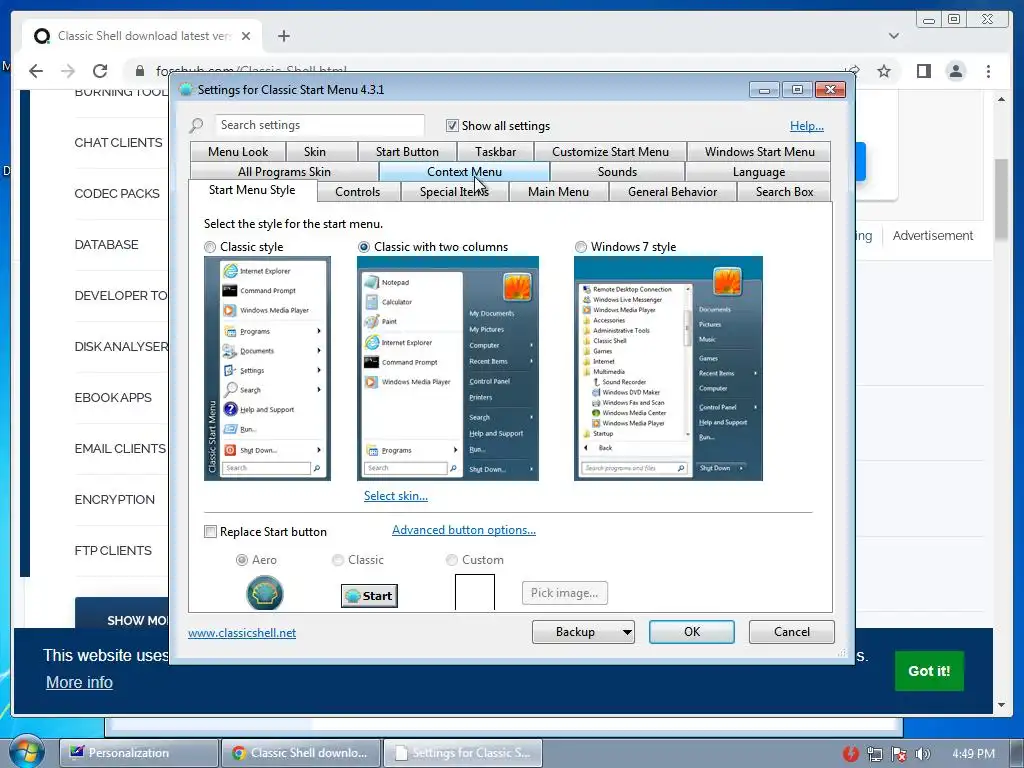Toggle Show all settings checkbox
The width and height of the screenshot is (1024, 768).
click(452, 125)
